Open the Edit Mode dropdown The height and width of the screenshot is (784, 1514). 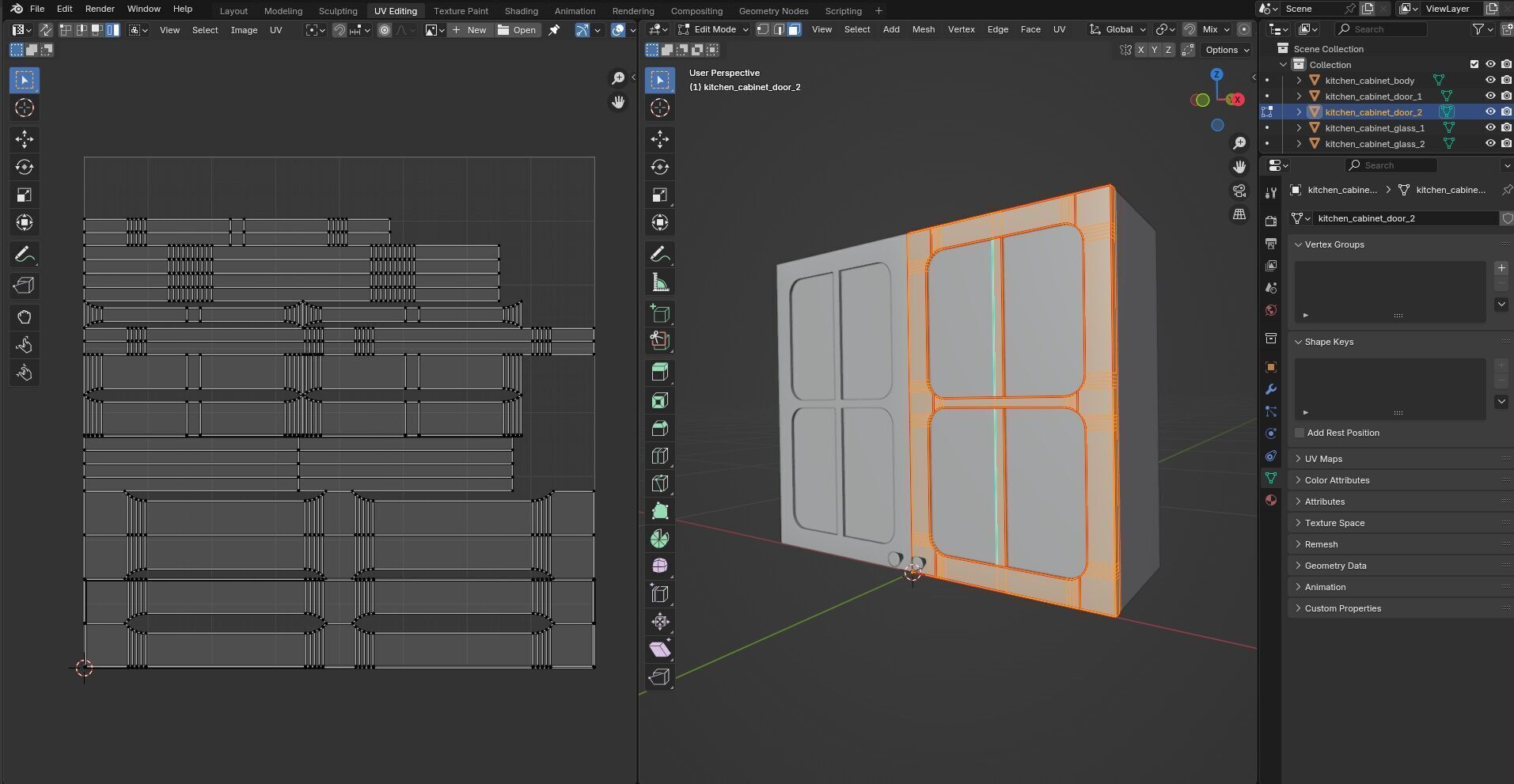click(x=713, y=29)
